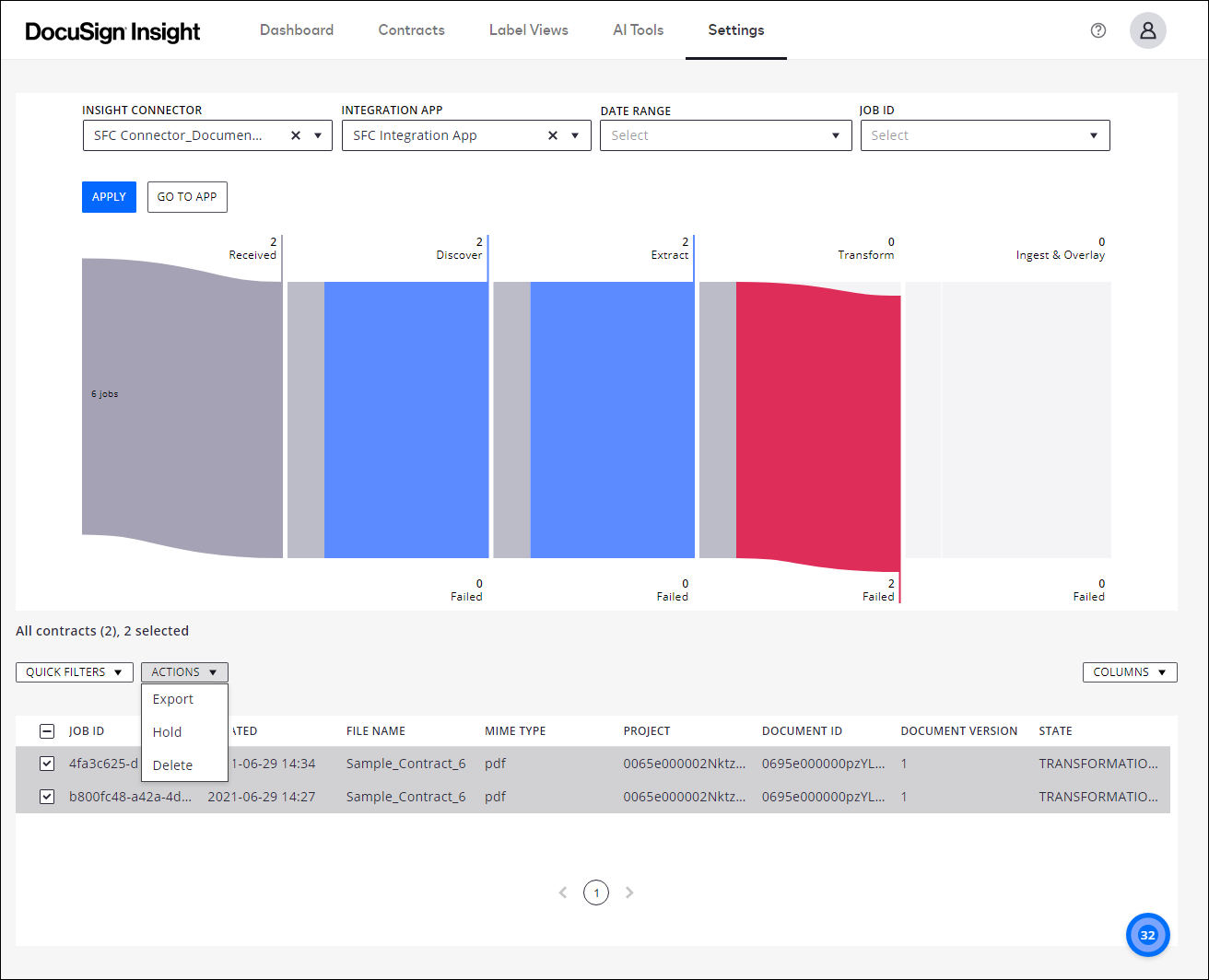Click the DocuSign Insight logo

pos(112,31)
